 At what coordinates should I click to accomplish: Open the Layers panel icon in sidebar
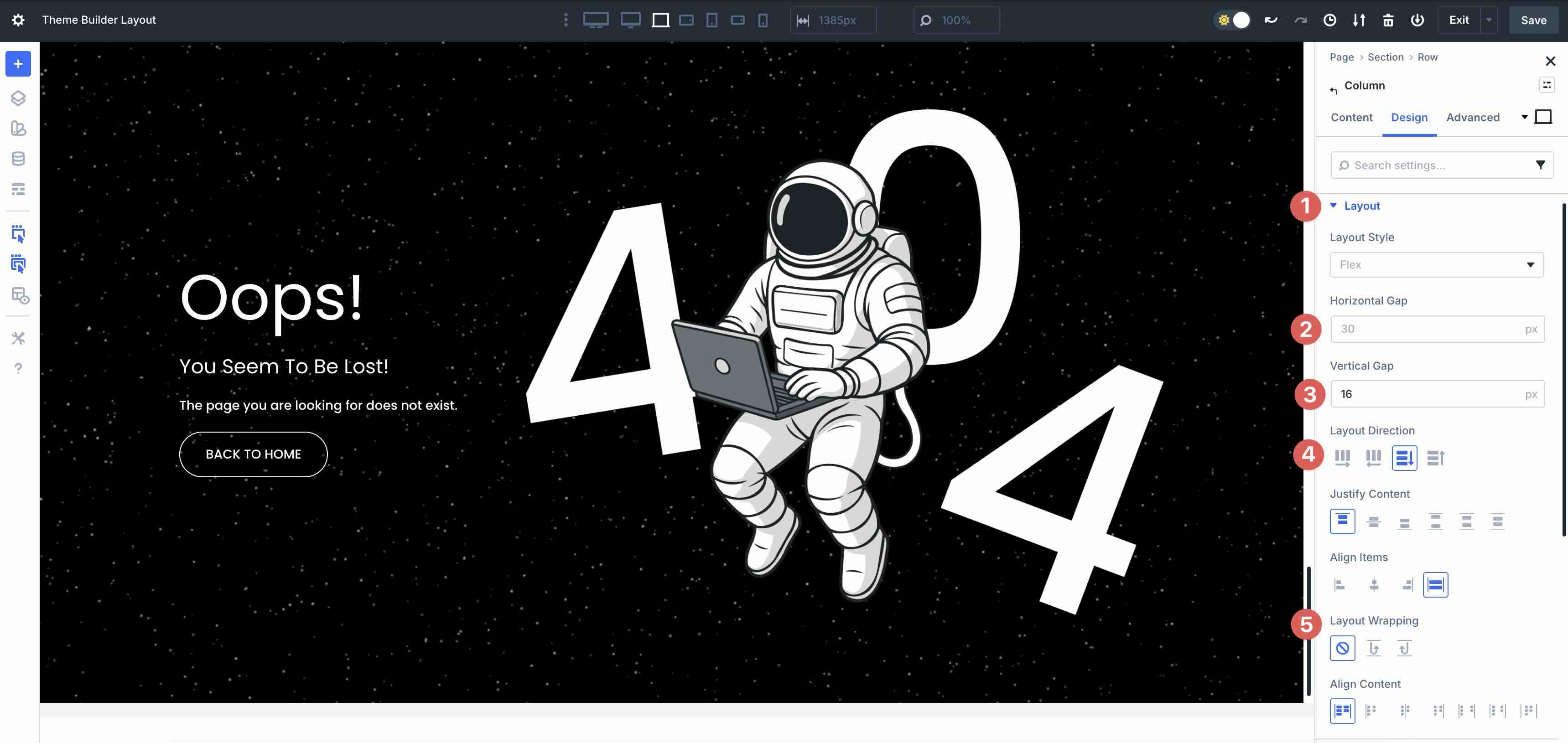(18, 98)
